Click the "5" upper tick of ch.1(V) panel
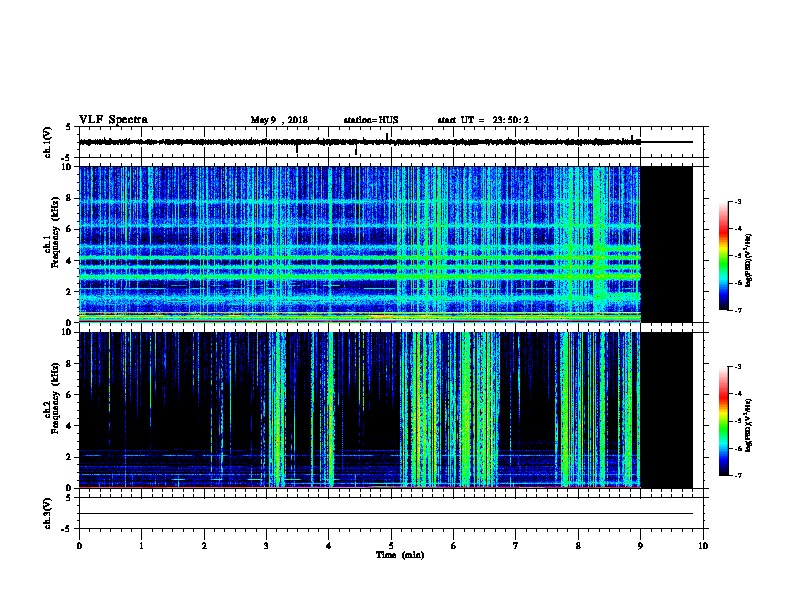792x612 pixels. click(x=68, y=127)
